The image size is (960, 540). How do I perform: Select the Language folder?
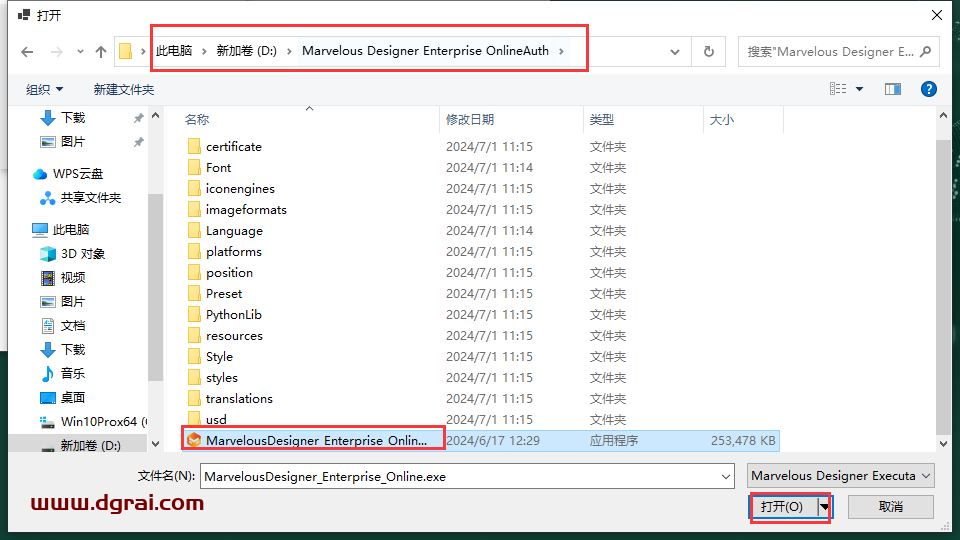(234, 230)
